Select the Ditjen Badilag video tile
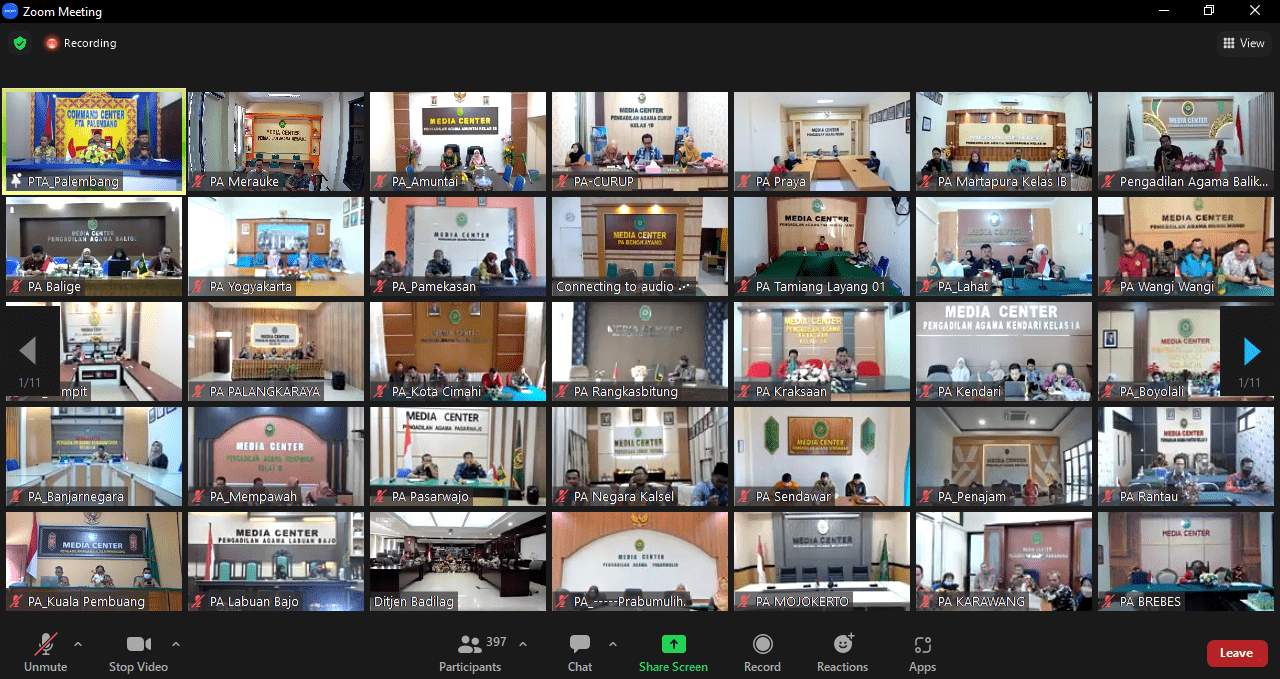Image resolution: width=1280 pixels, height=679 pixels. [458, 561]
